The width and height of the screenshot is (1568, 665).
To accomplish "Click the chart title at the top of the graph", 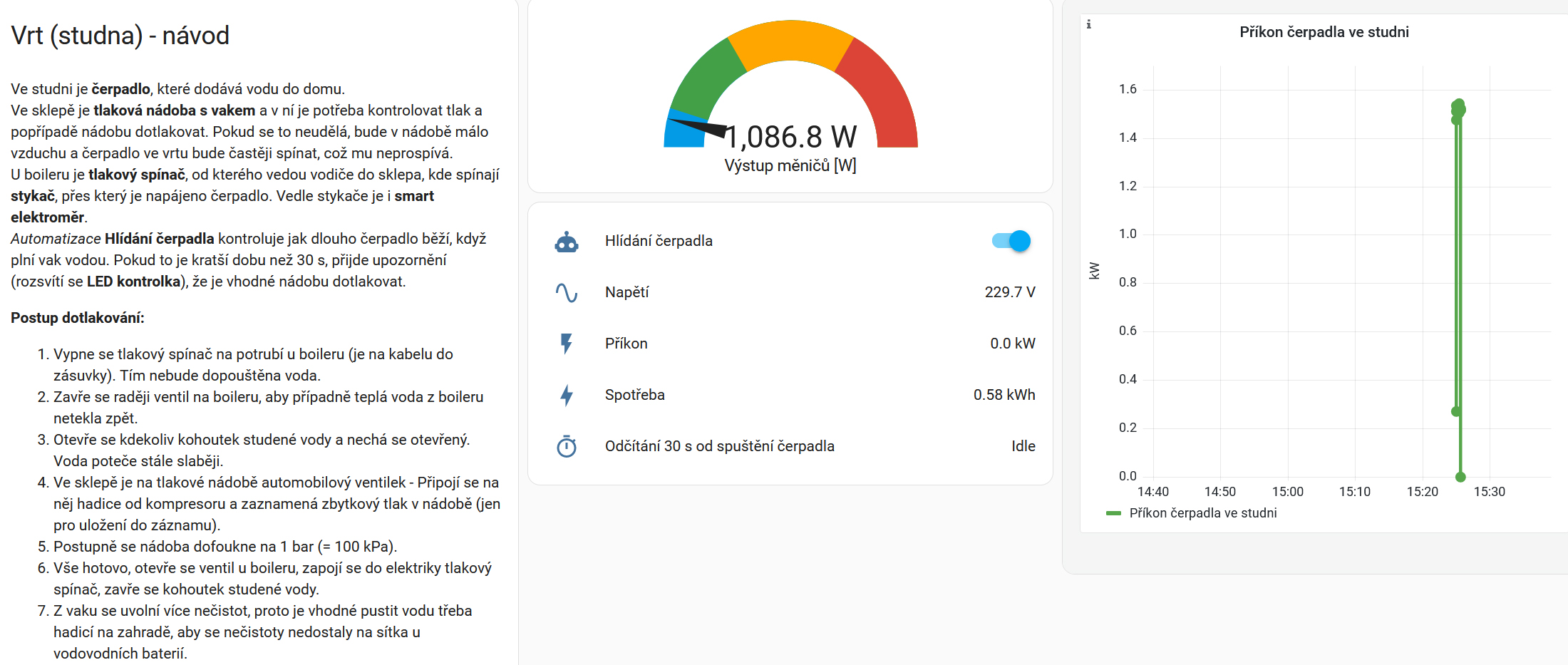I will tap(1324, 32).
